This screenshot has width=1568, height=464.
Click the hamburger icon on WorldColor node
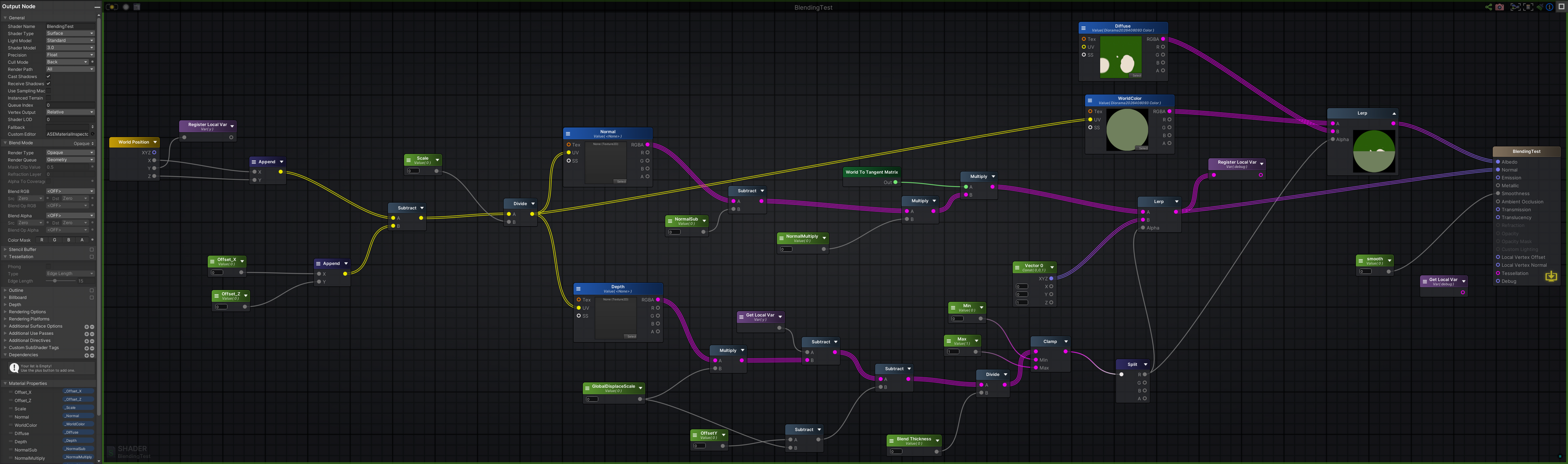1090,100
